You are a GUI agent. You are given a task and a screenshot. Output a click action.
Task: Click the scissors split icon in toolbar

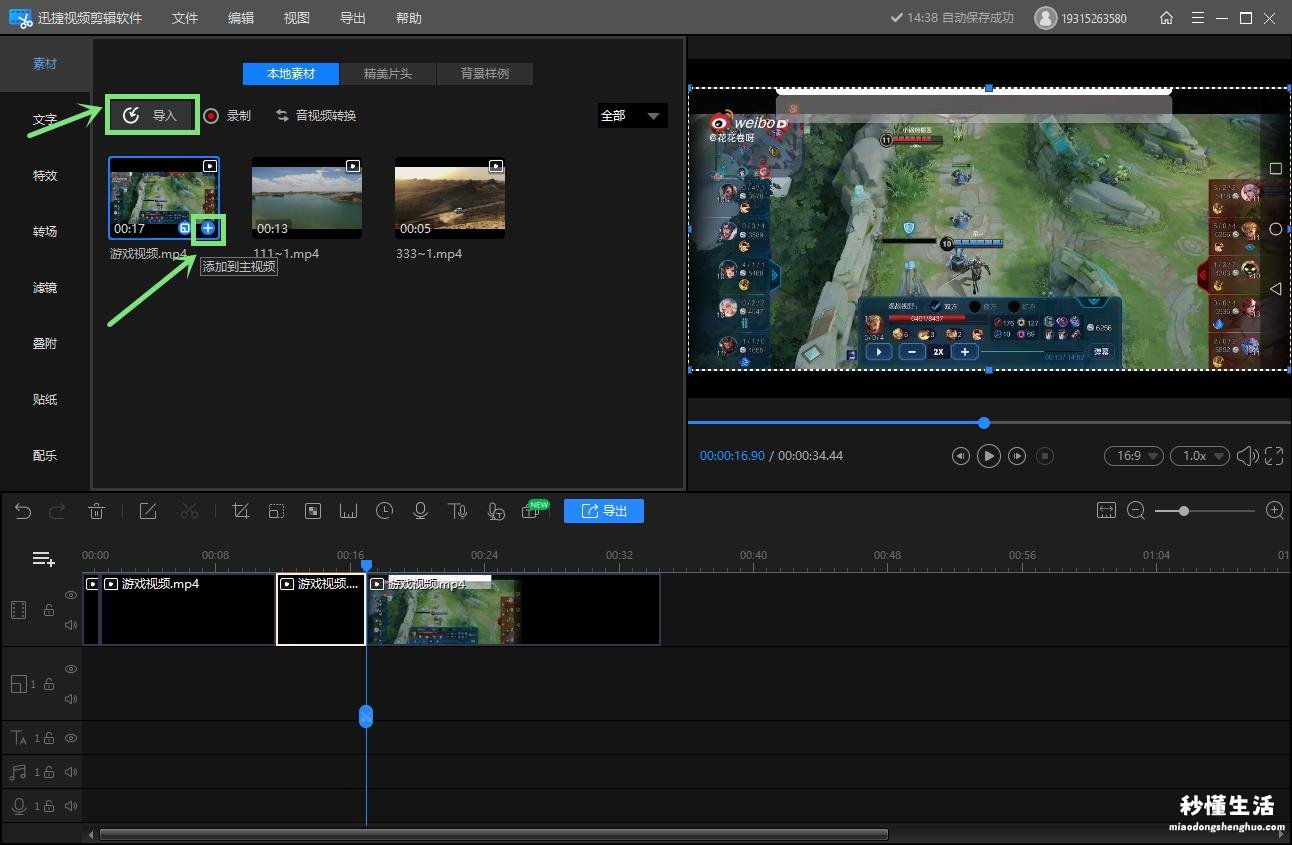coord(189,511)
